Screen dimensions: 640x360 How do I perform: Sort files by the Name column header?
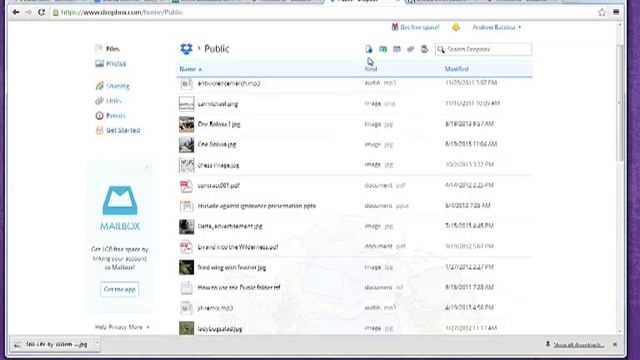[191, 69]
